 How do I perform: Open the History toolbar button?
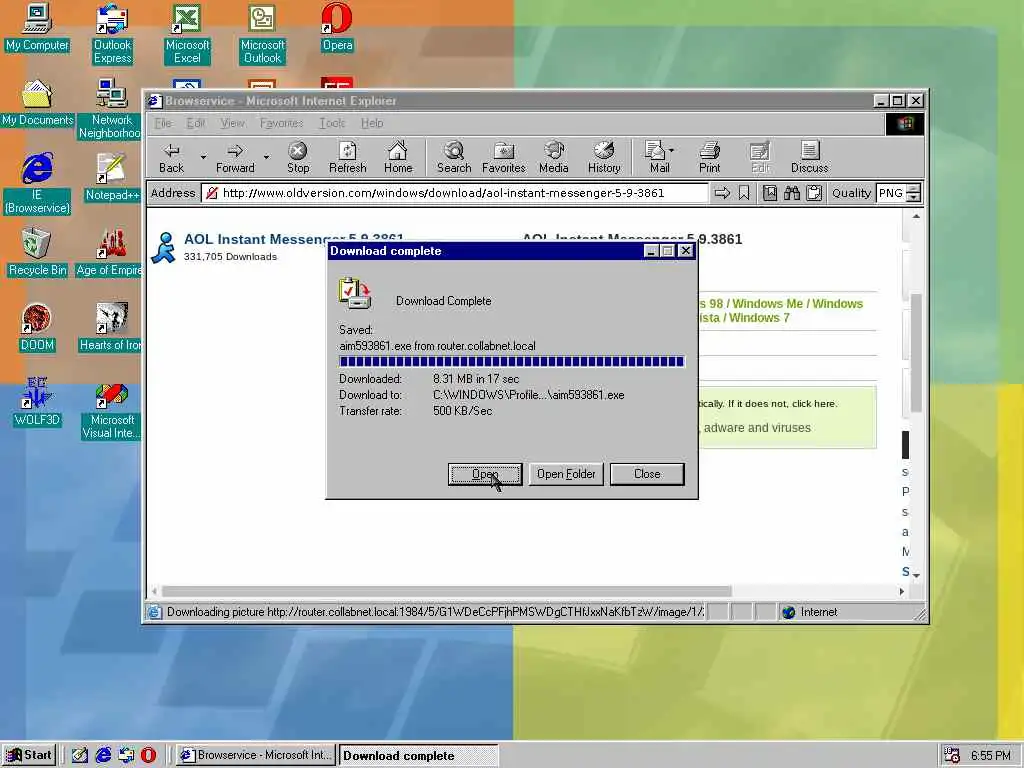coord(604,157)
